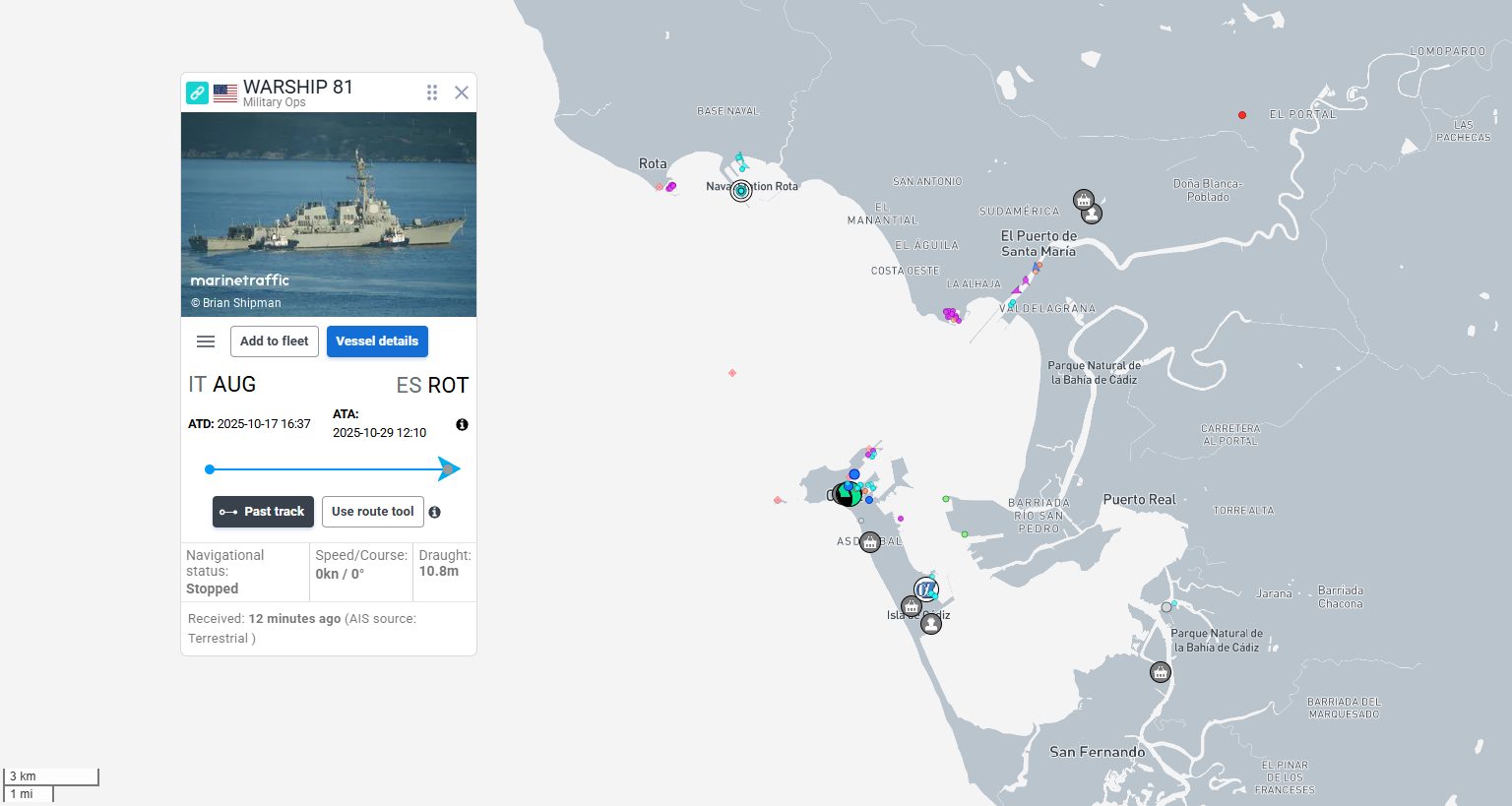This screenshot has height=806, width=1512.
Task: Click the blue-white logo marker above Isla de Cádiz
Action: tap(926, 589)
